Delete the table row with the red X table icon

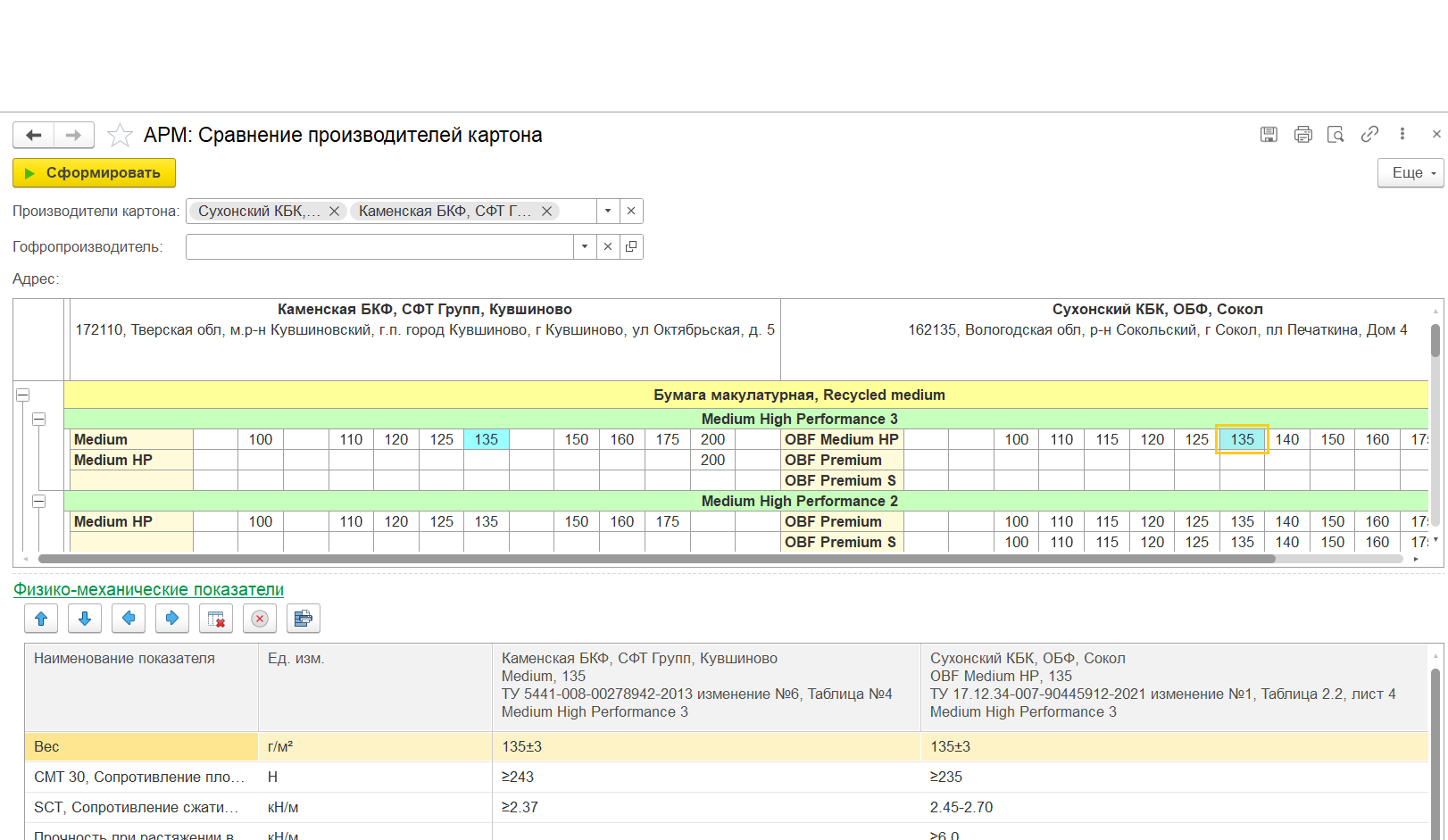216,619
